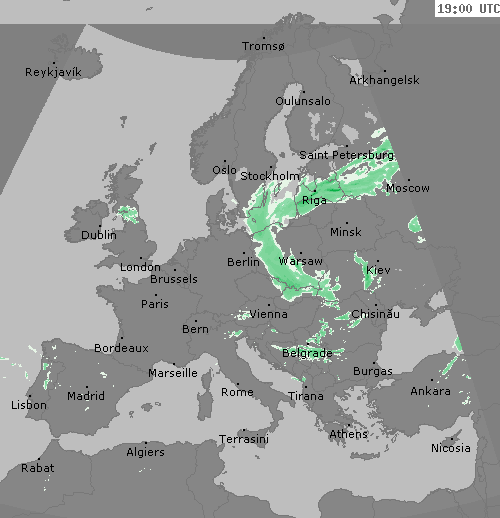
Task: Click the Madrid label in Spain
Action: point(86,396)
